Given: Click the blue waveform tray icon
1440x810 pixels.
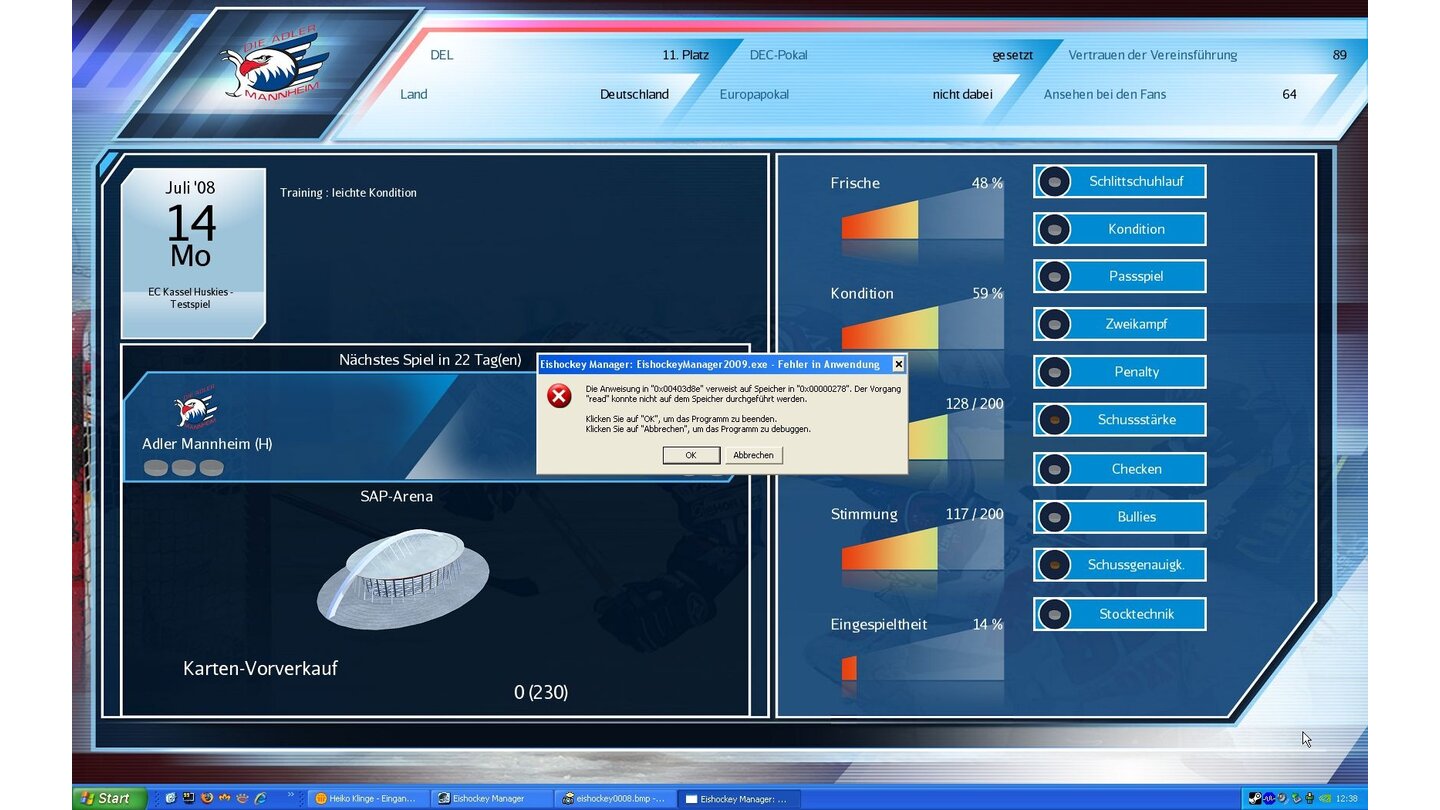Looking at the screenshot, I should pos(1269,798).
